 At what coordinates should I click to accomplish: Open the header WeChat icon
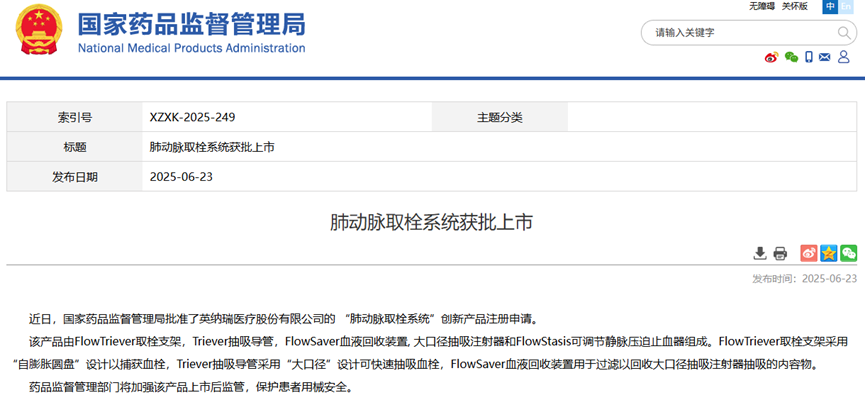(792, 57)
